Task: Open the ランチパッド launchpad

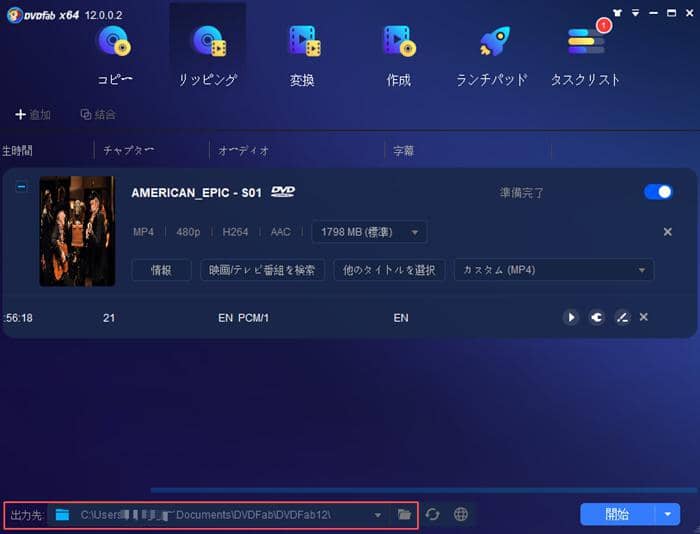Action: (492, 56)
